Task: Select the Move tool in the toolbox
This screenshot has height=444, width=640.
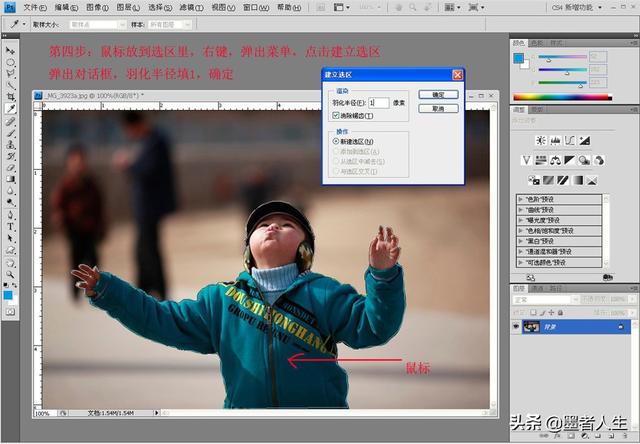Action: tap(10, 49)
